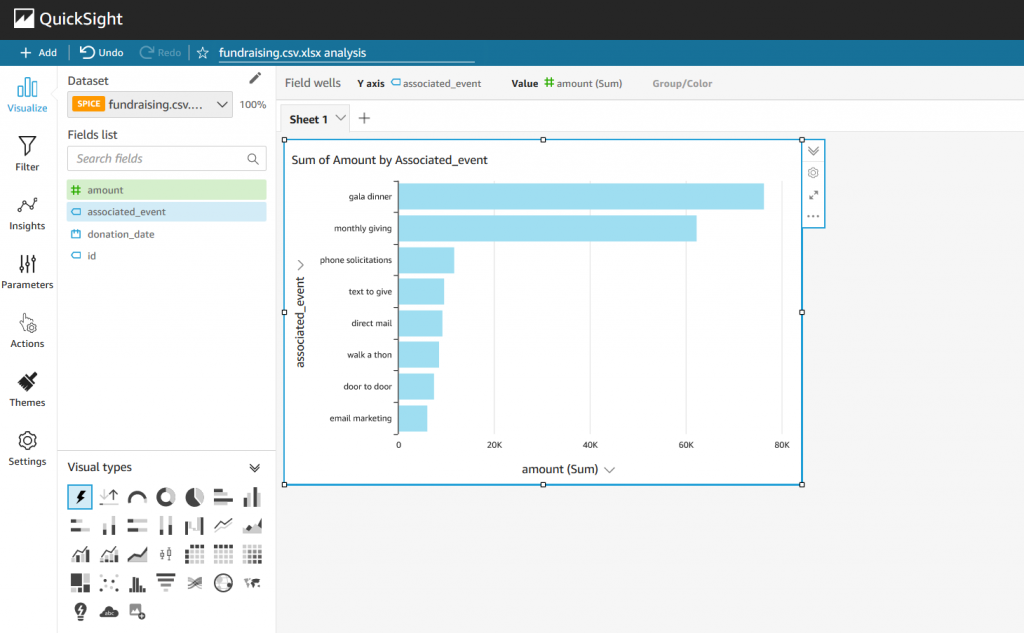This screenshot has height=633, width=1024.
Task: Select the donut chart visual type
Action: click(x=166, y=497)
